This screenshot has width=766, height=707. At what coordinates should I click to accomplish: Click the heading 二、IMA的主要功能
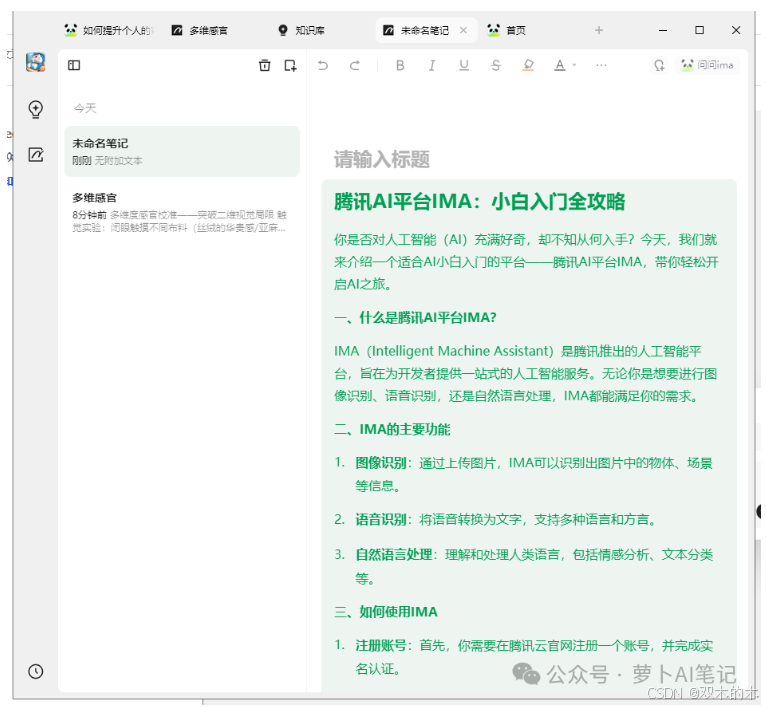pos(392,429)
